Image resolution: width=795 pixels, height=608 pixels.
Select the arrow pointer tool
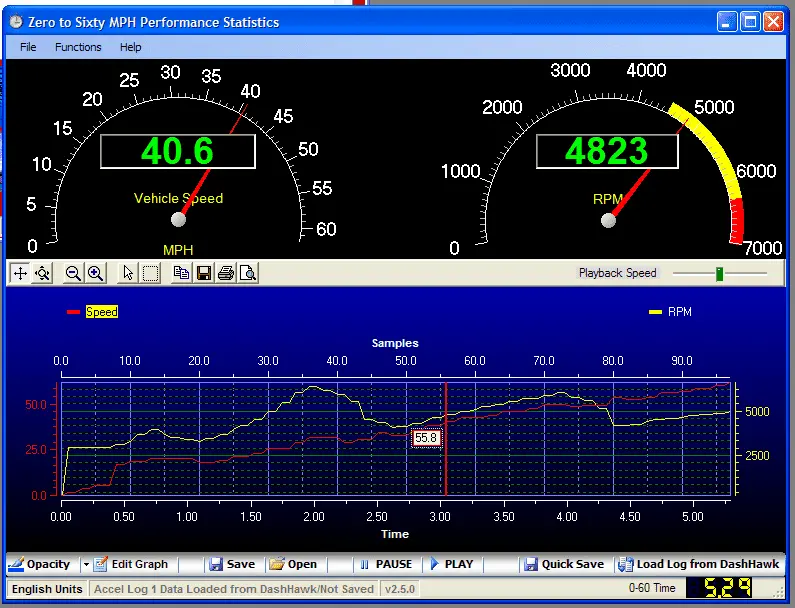click(x=128, y=273)
